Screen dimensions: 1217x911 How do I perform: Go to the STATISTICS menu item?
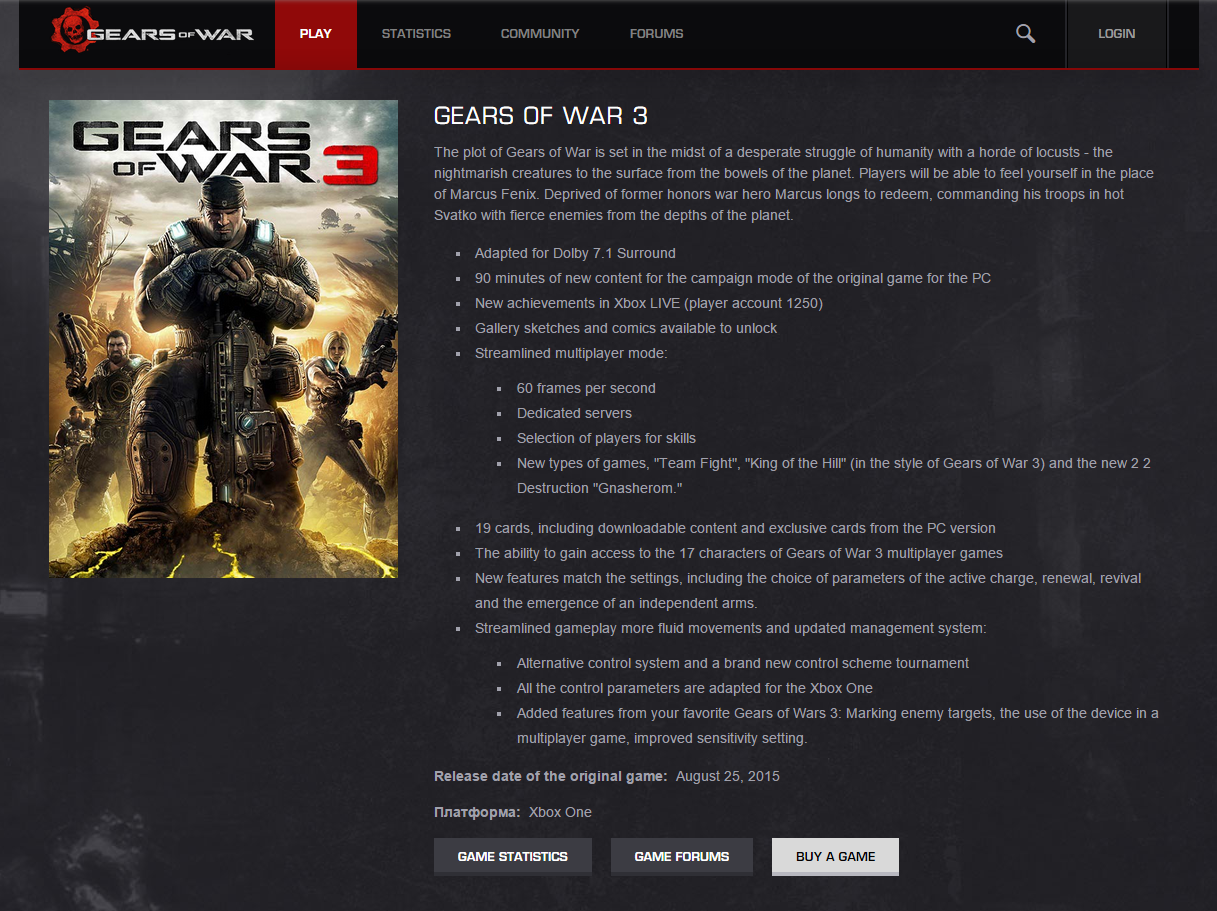coord(416,34)
